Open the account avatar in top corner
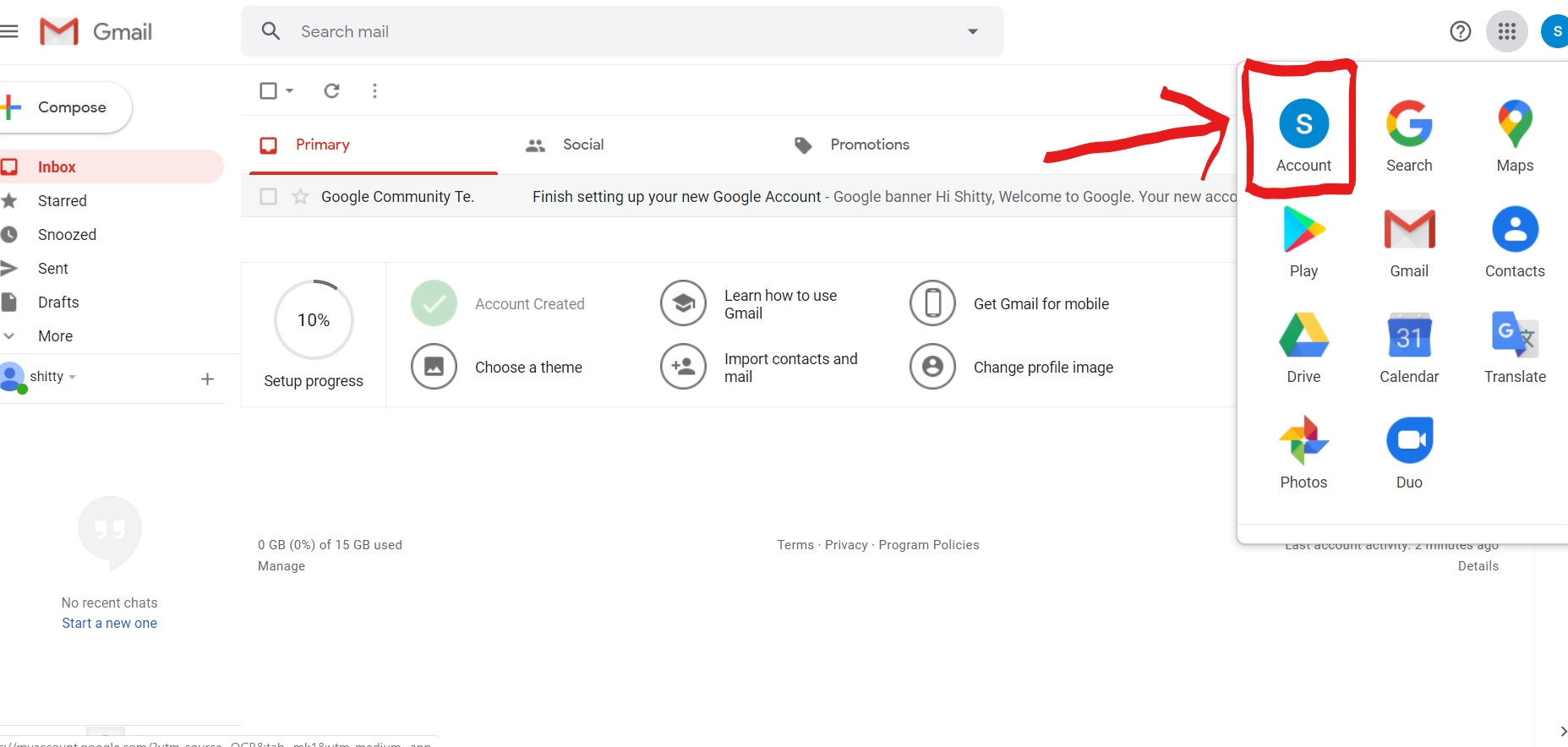The image size is (1568, 747). click(1555, 31)
